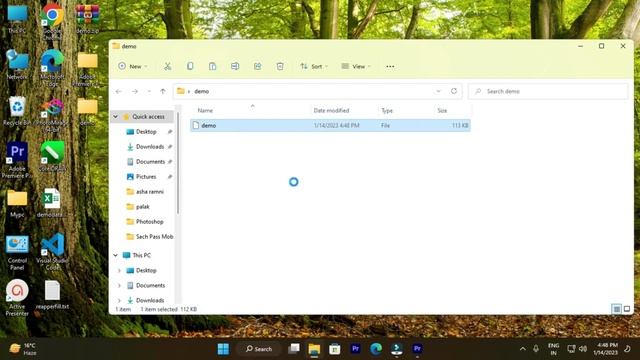
Task: Open the Photoshop folder in sidebar
Action: [149, 222]
